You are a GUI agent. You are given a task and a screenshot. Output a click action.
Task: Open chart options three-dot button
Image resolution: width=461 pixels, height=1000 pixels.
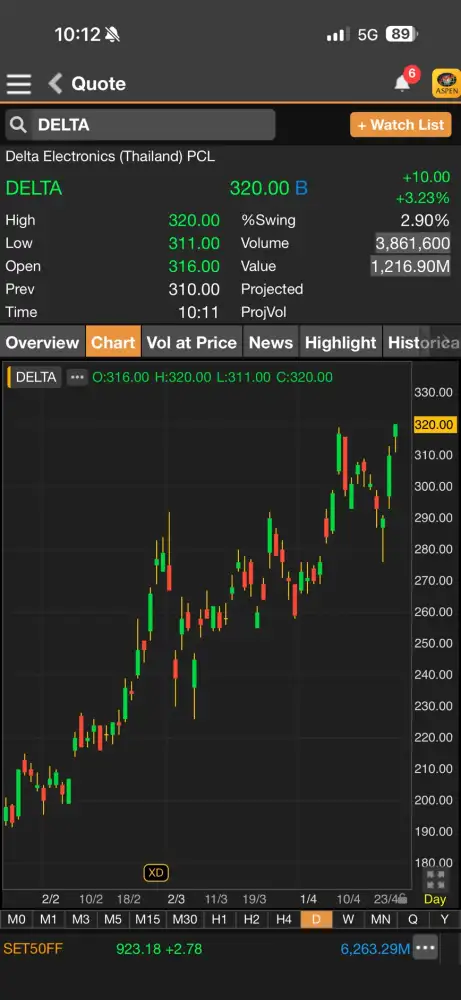[77, 377]
